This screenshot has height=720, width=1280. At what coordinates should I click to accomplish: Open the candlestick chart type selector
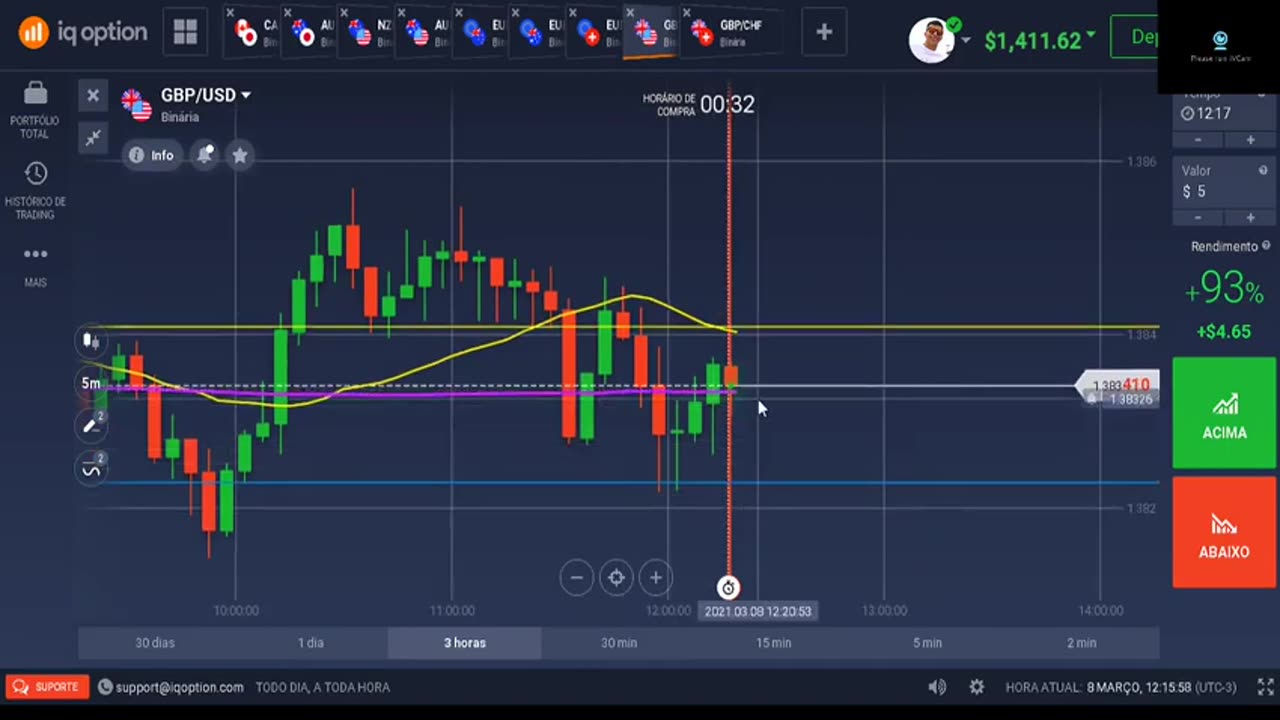(x=91, y=341)
